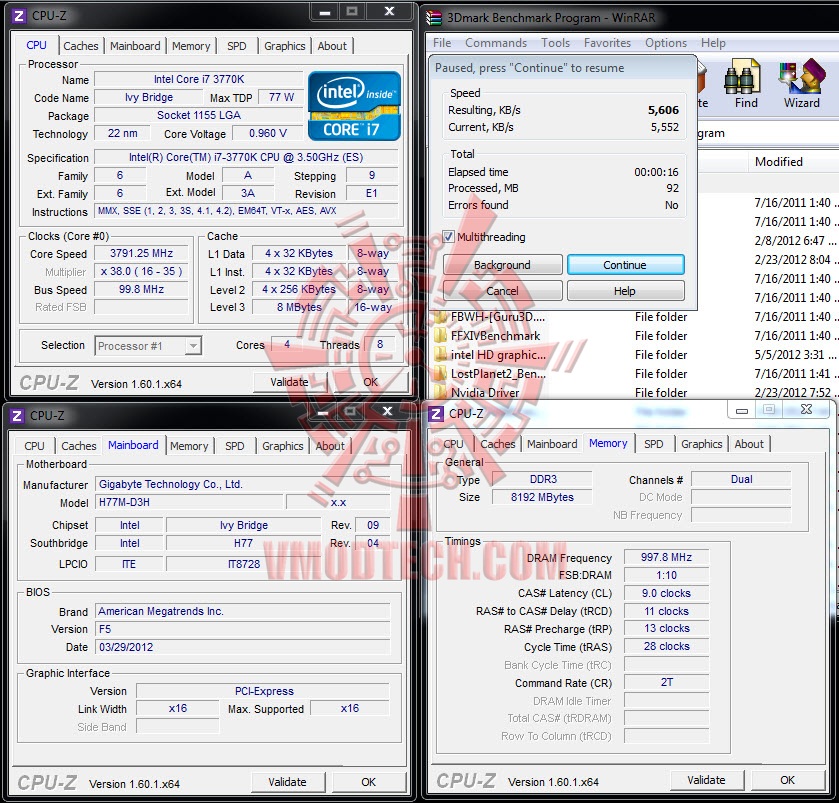Click OK in the Mainboard CPU-Z window
The image size is (839, 803).
369,782
